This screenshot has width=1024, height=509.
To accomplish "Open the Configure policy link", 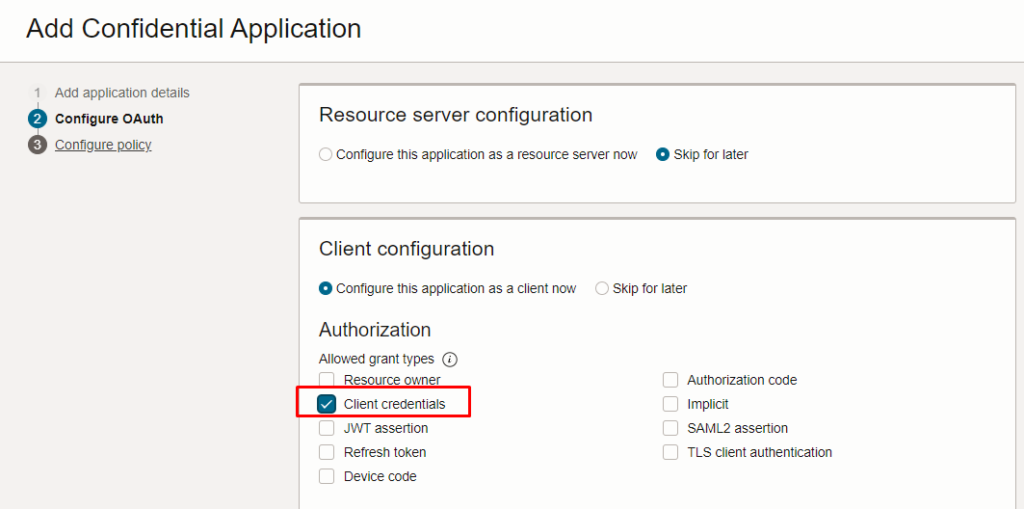I will click(103, 145).
